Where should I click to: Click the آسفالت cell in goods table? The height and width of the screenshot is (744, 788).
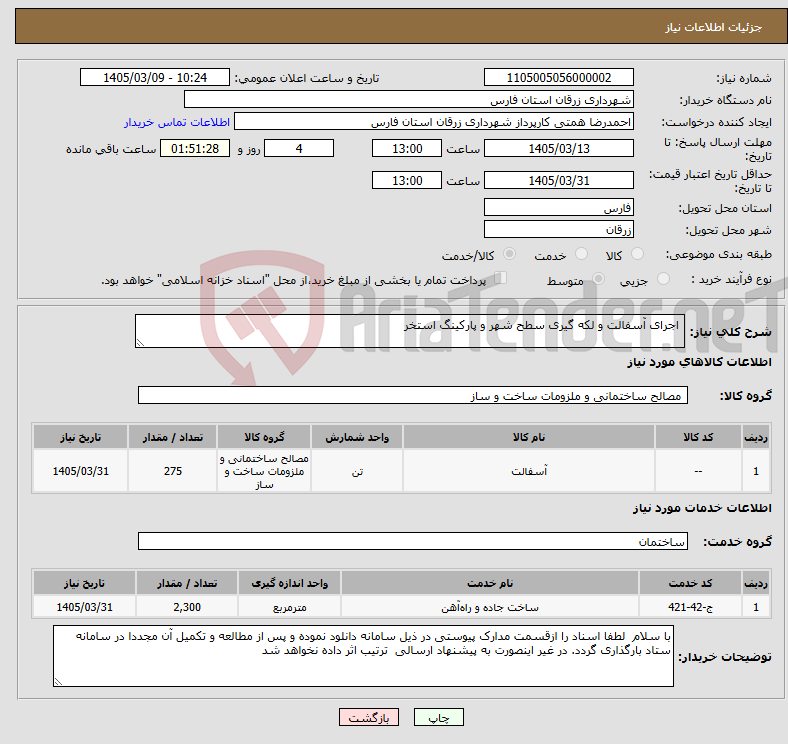(529, 471)
